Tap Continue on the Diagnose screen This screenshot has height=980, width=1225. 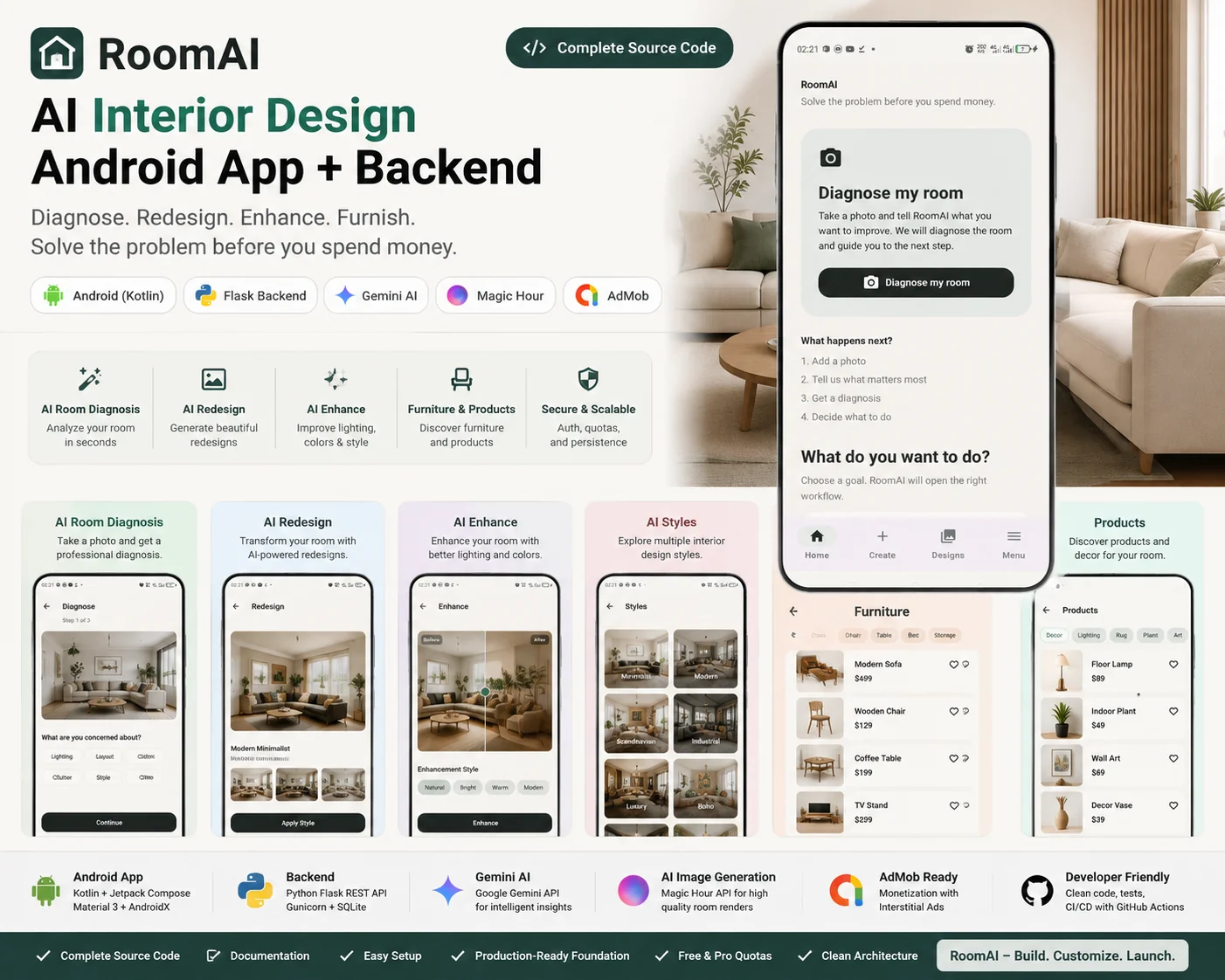(x=109, y=822)
